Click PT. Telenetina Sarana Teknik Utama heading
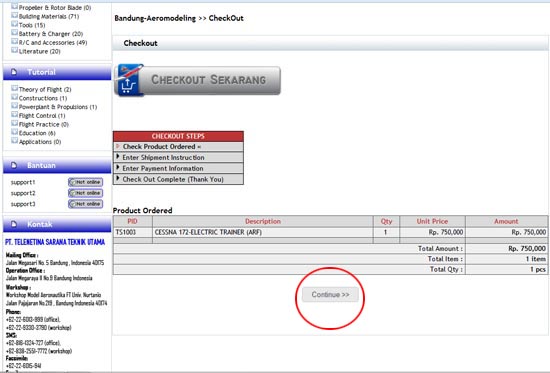 coord(55,242)
